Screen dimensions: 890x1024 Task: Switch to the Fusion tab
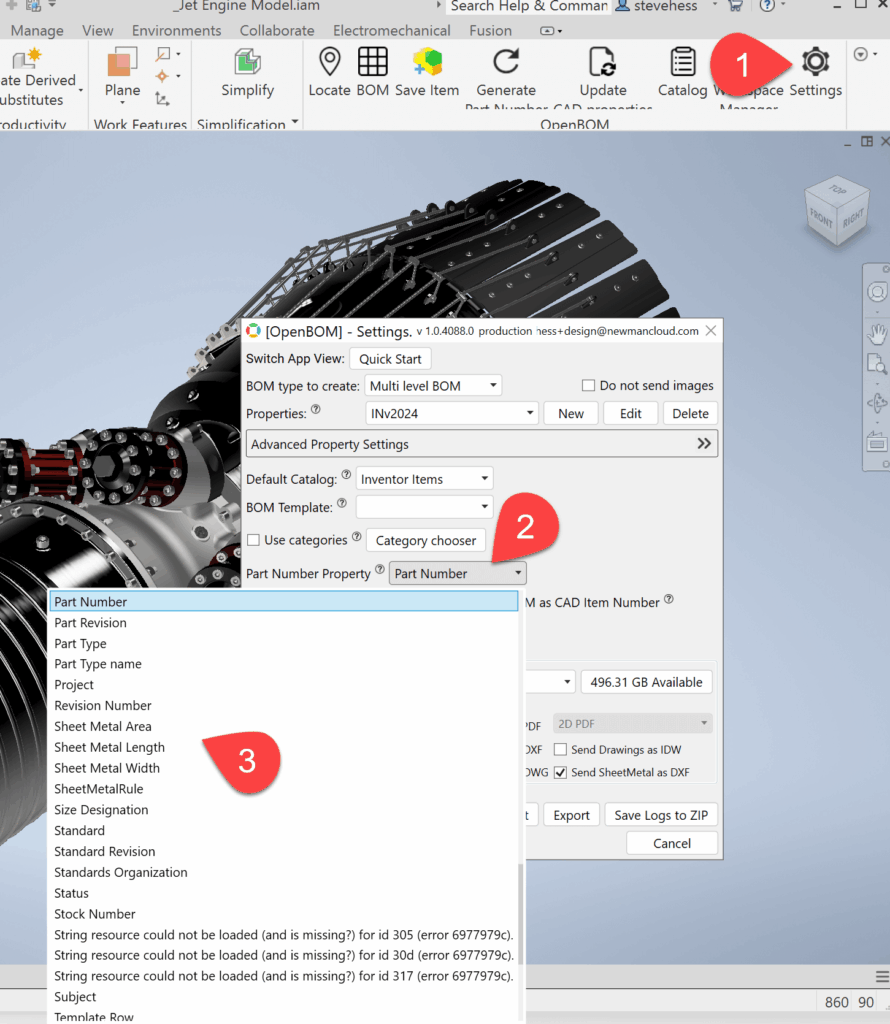pos(490,31)
